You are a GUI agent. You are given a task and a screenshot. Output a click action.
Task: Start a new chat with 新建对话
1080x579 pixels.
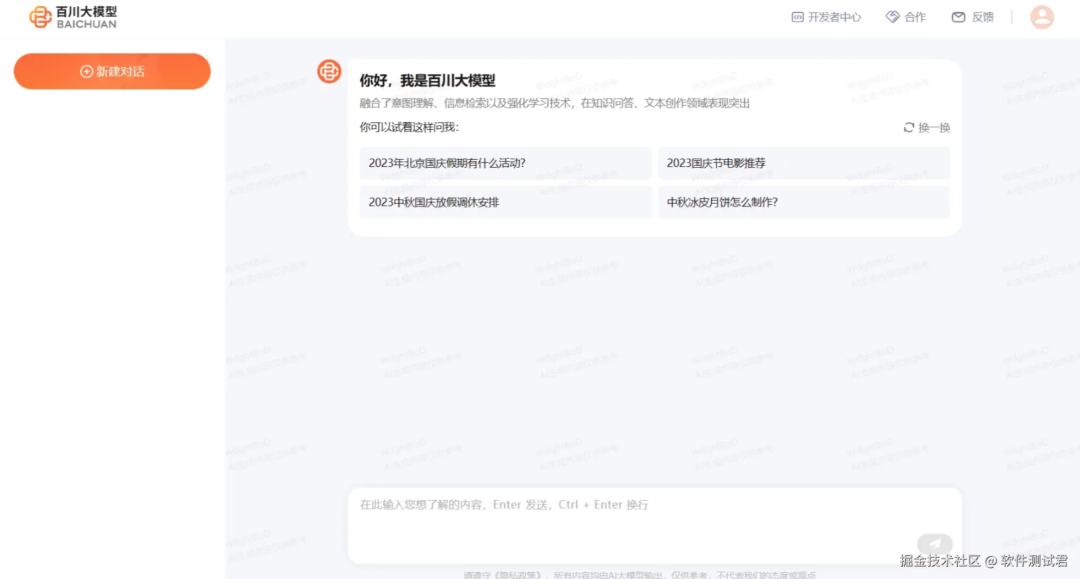pos(112,72)
